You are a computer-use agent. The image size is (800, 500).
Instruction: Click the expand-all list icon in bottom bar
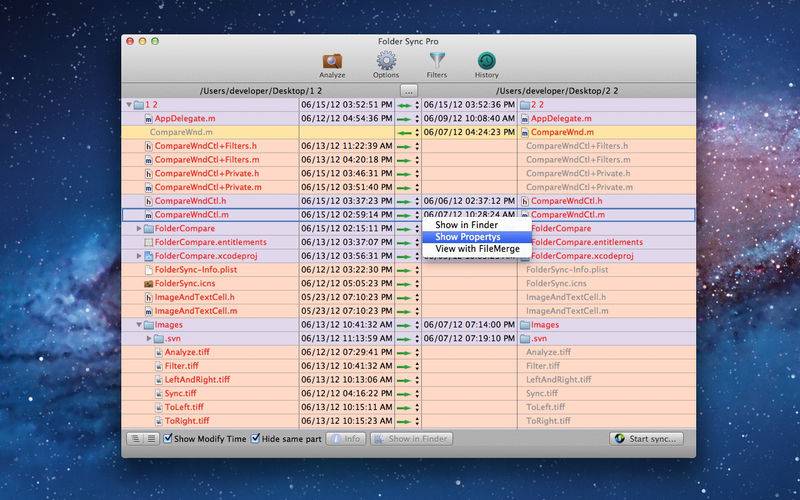(x=152, y=439)
